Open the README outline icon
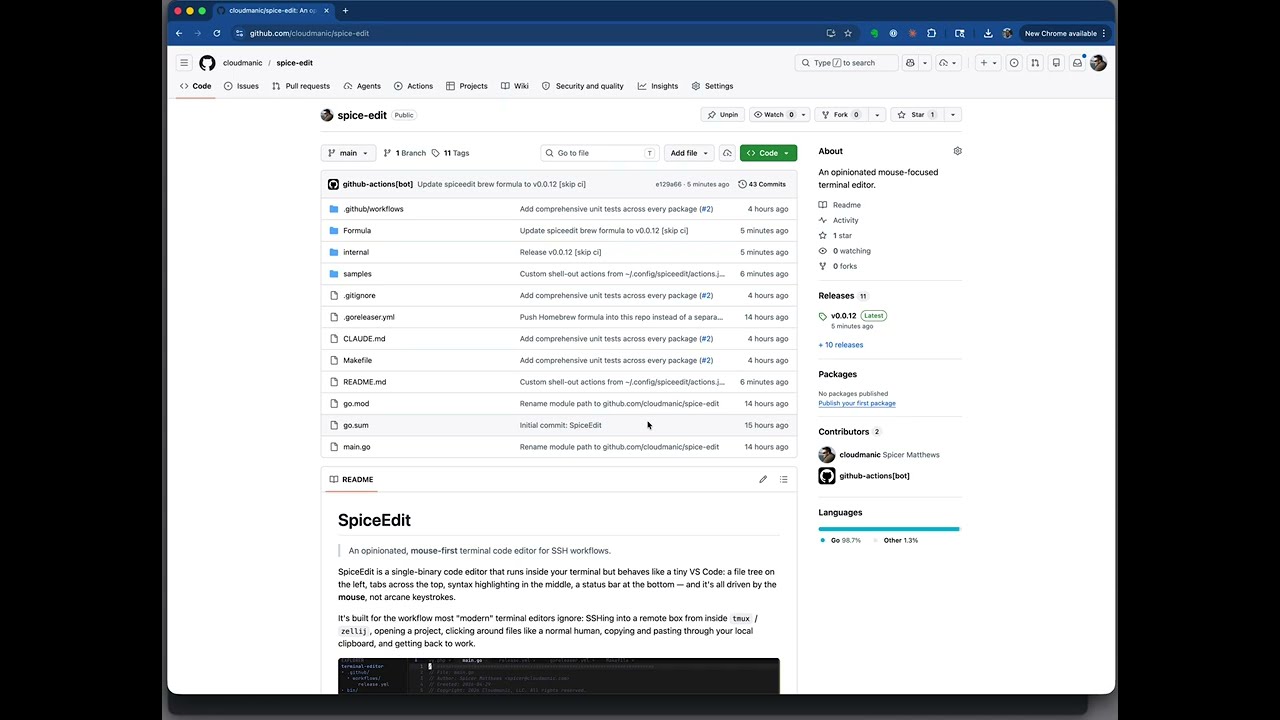 click(x=784, y=479)
